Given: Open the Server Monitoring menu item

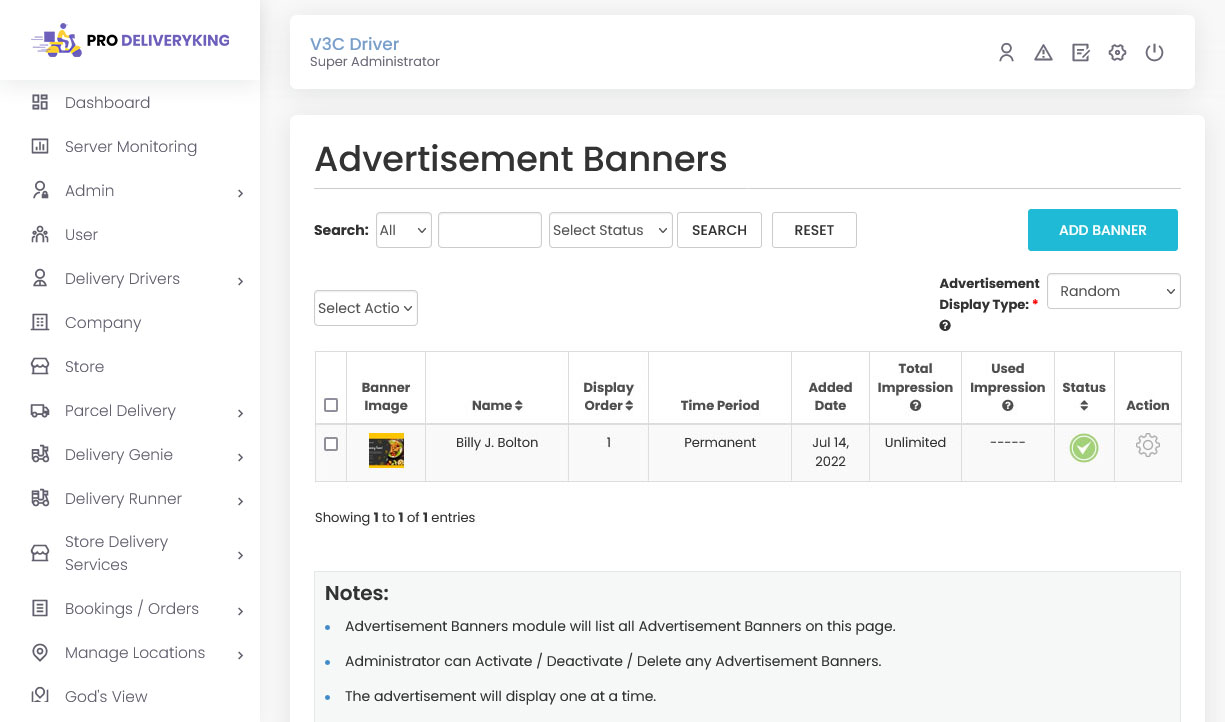Looking at the screenshot, I should [x=130, y=146].
